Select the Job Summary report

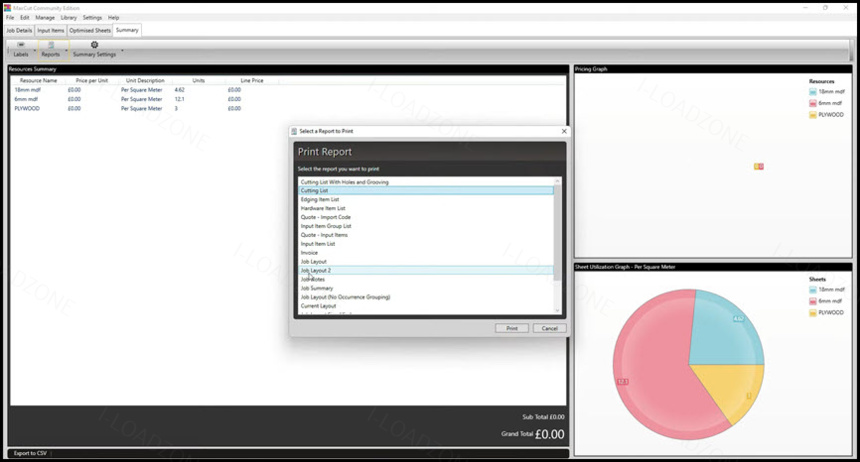pyautogui.click(x=426, y=288)
